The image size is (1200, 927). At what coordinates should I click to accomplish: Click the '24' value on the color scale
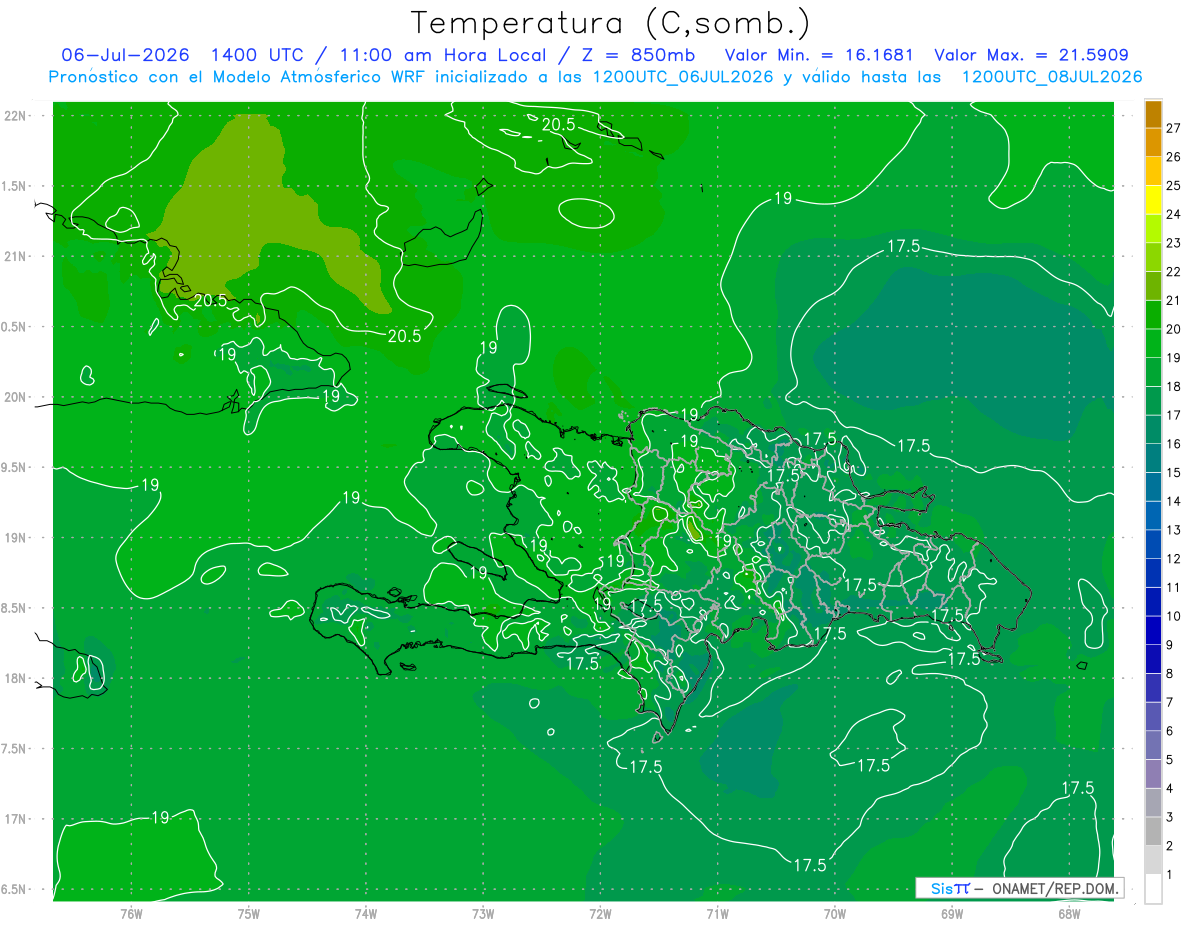(x=1173, y=214)
